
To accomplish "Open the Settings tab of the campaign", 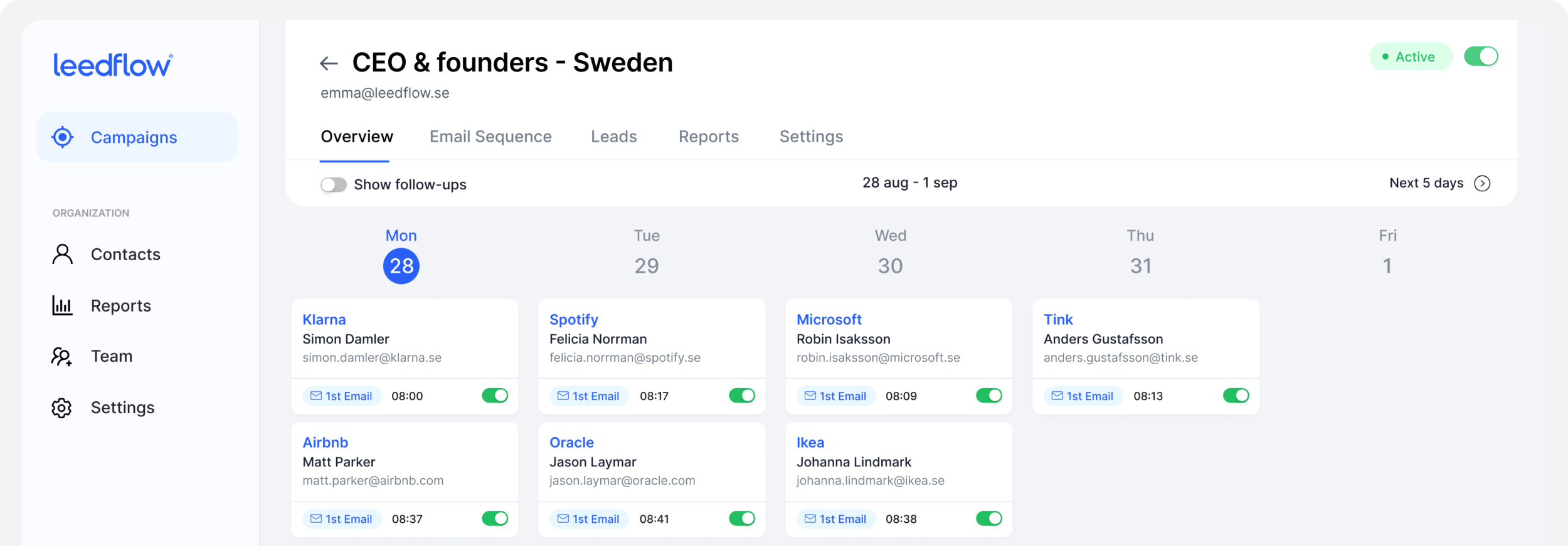I will (x=811, y=137).
